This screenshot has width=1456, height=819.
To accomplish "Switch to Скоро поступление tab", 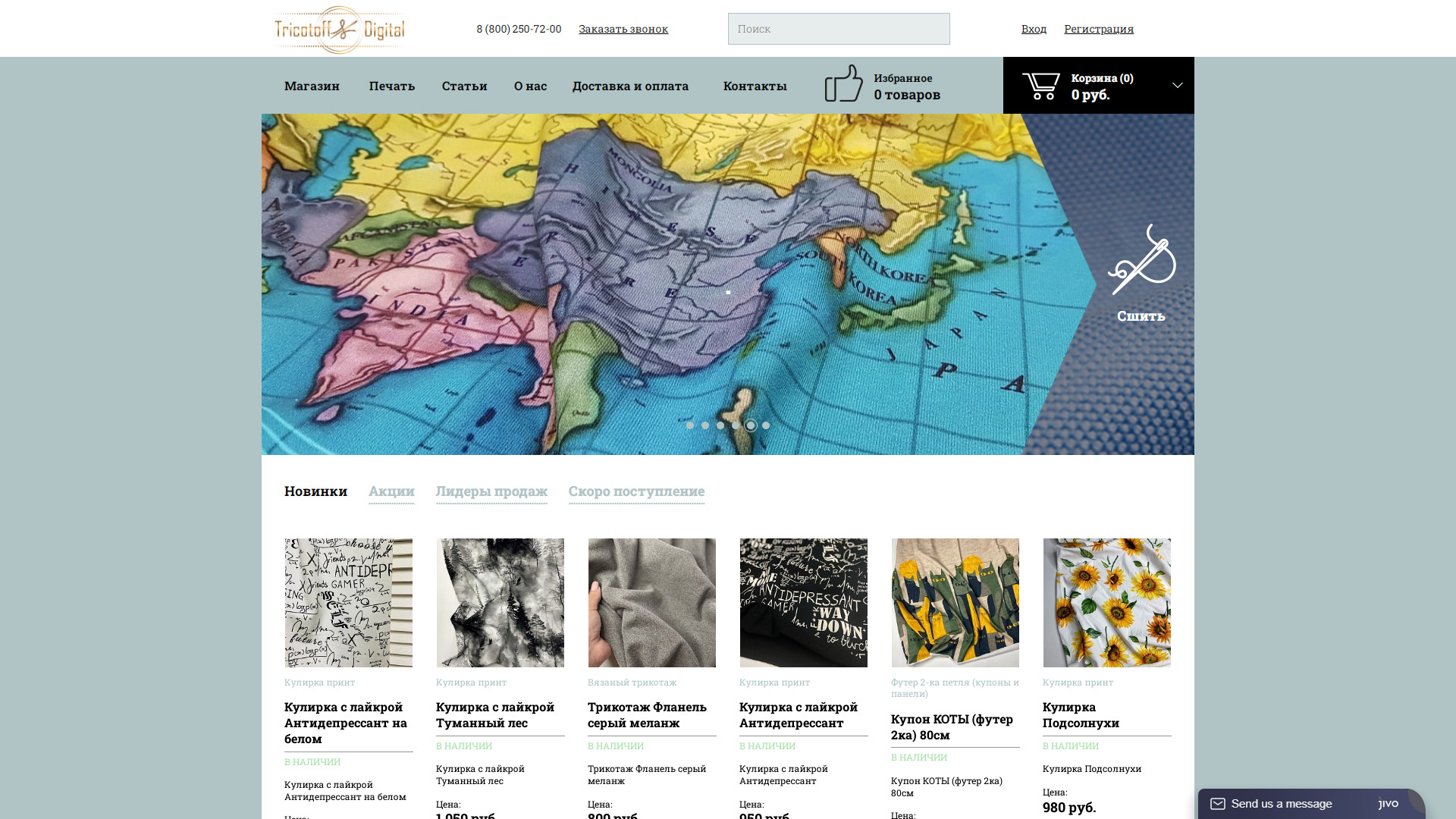I will pyautogui.click(x=636, y=491).
